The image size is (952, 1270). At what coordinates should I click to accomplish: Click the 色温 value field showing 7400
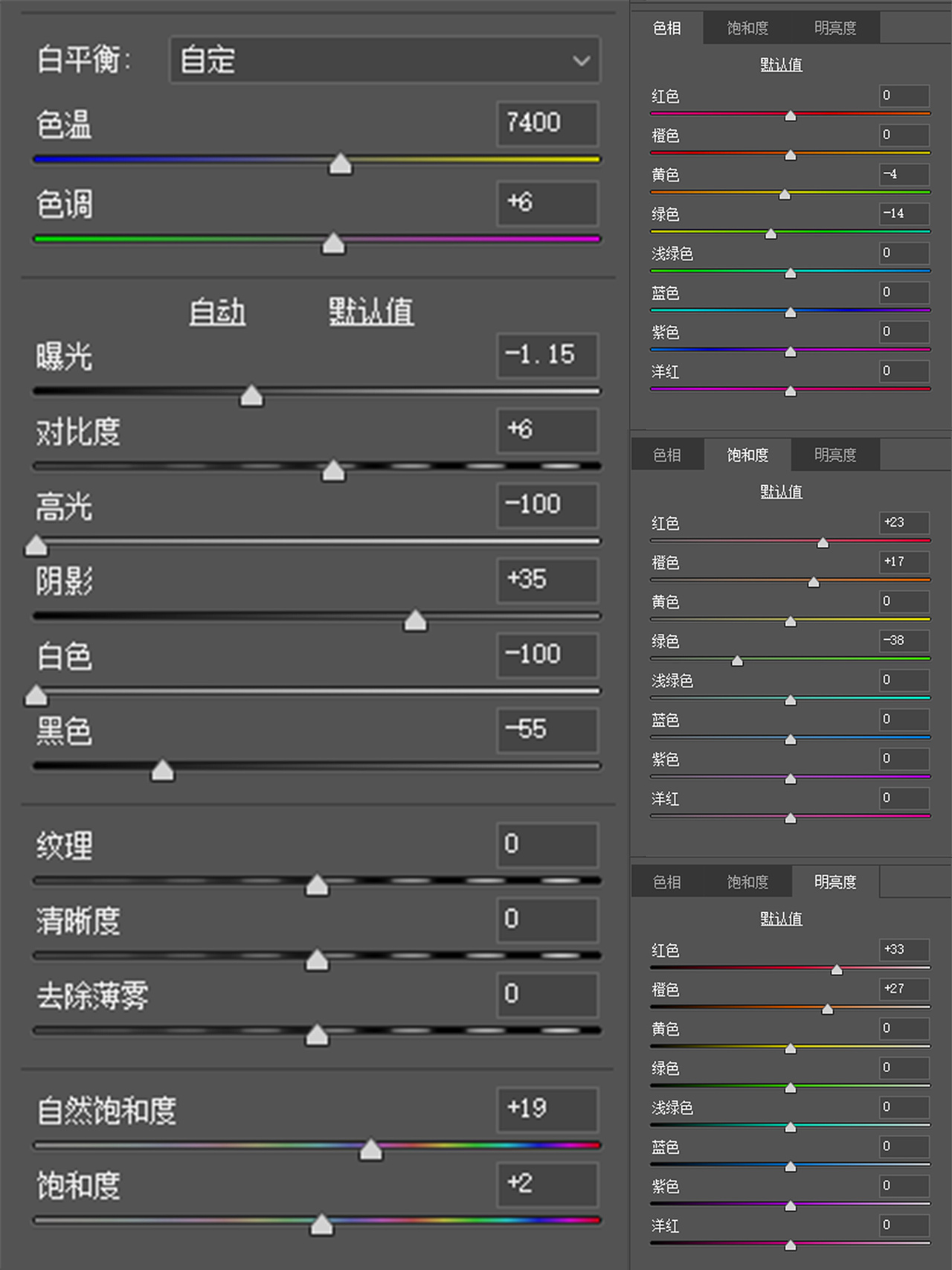(547, 124)
